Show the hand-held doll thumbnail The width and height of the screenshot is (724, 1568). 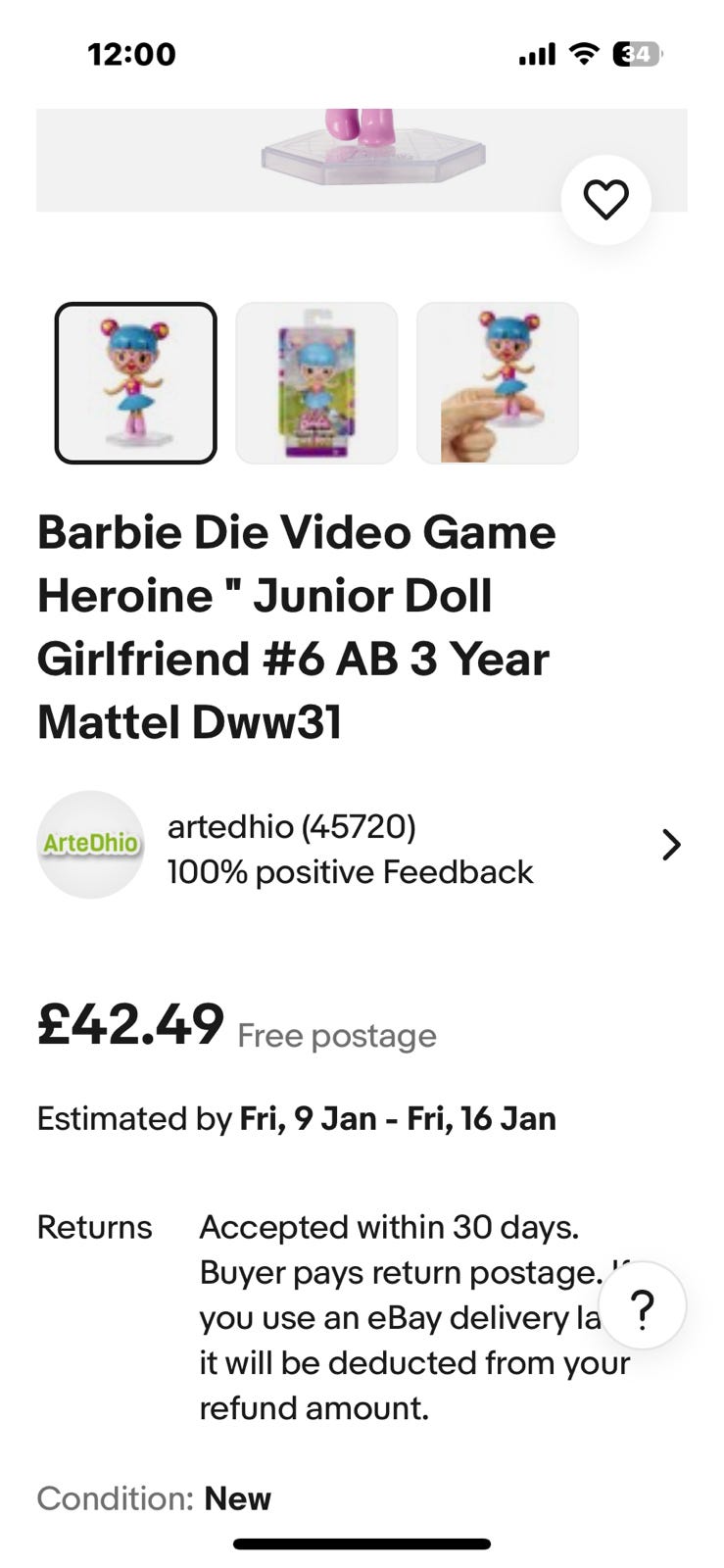point(498,383)
